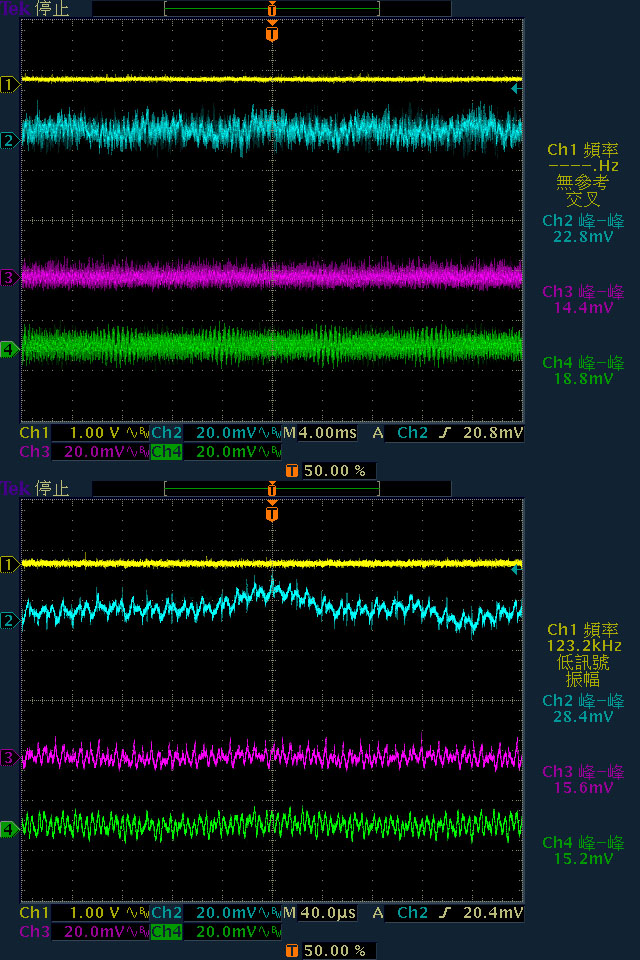Image resolution: width=640 pixels, height=960 pixels.
Task: Click trigger level arrow in 40.0µs capture
Action: coord(516,569)
